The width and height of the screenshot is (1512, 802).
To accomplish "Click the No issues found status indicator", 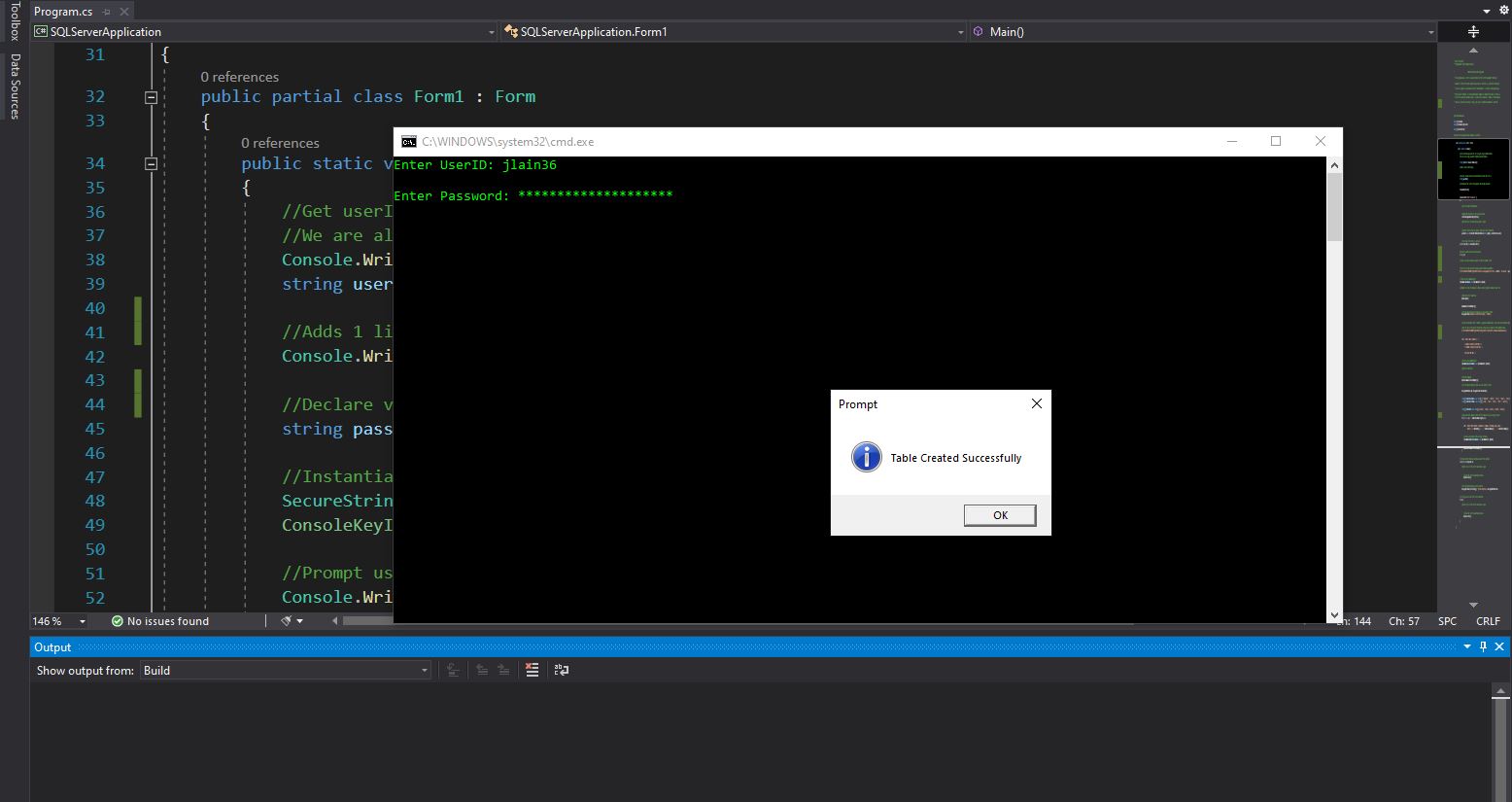I will pos(160,621).
